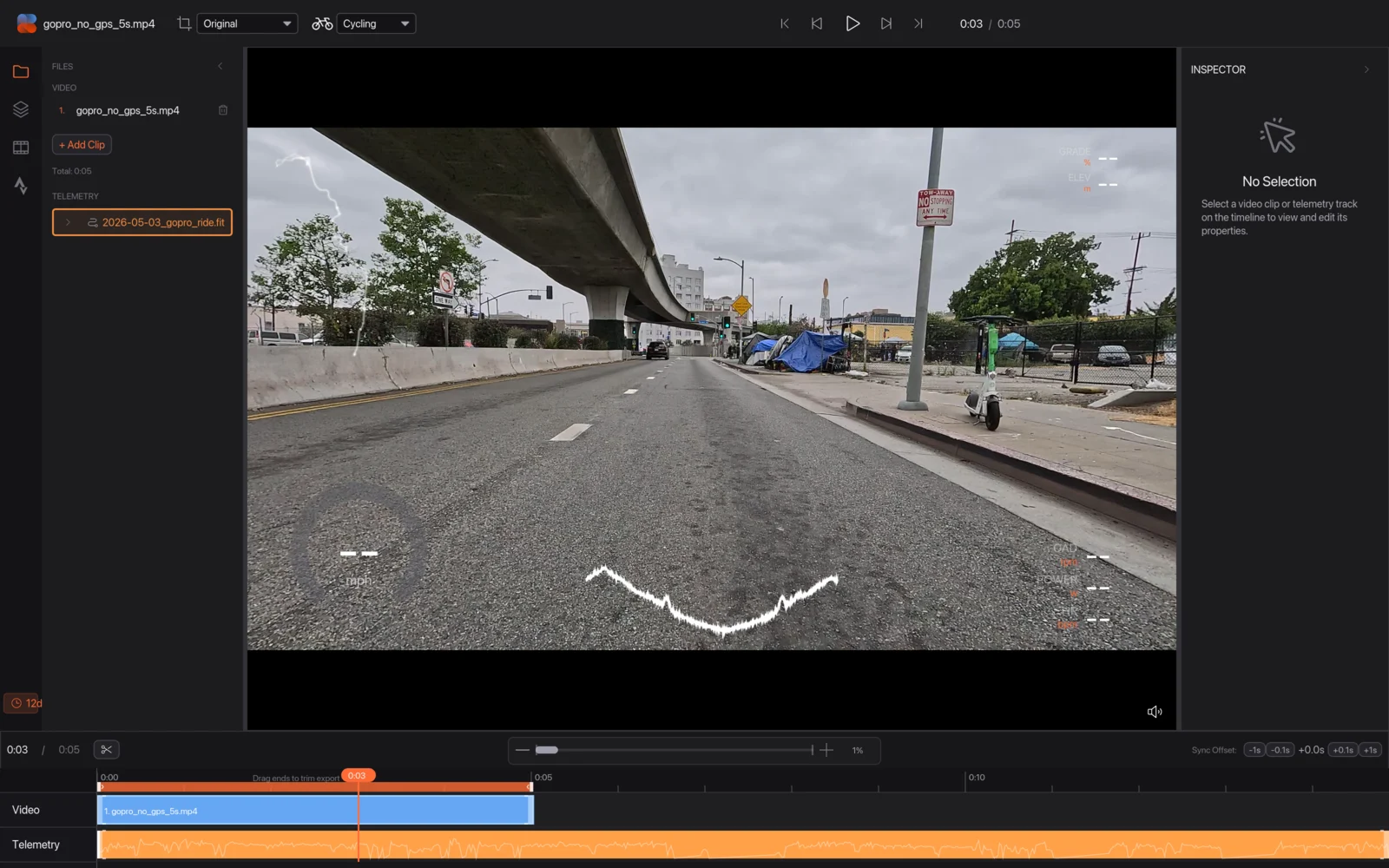Zoom out timeline with minus icon

pyautogui.click(x=523, y=750)
